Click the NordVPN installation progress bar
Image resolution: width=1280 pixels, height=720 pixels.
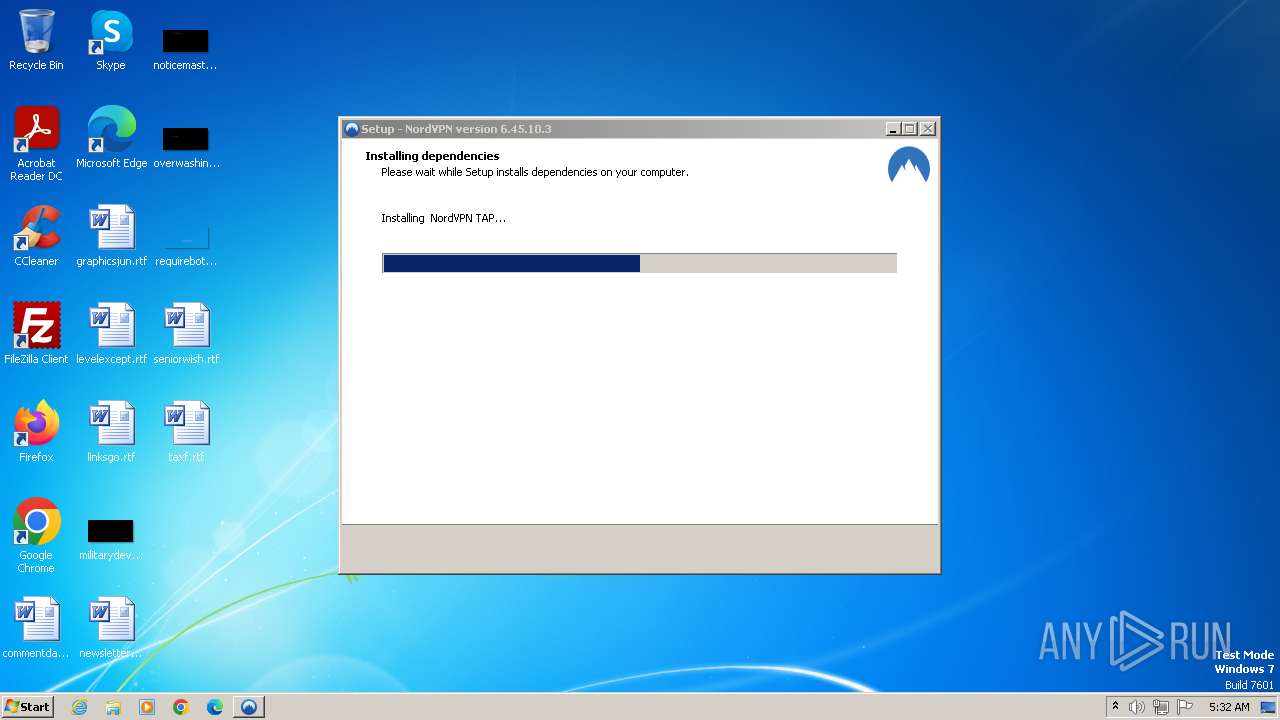coord(639,263)
